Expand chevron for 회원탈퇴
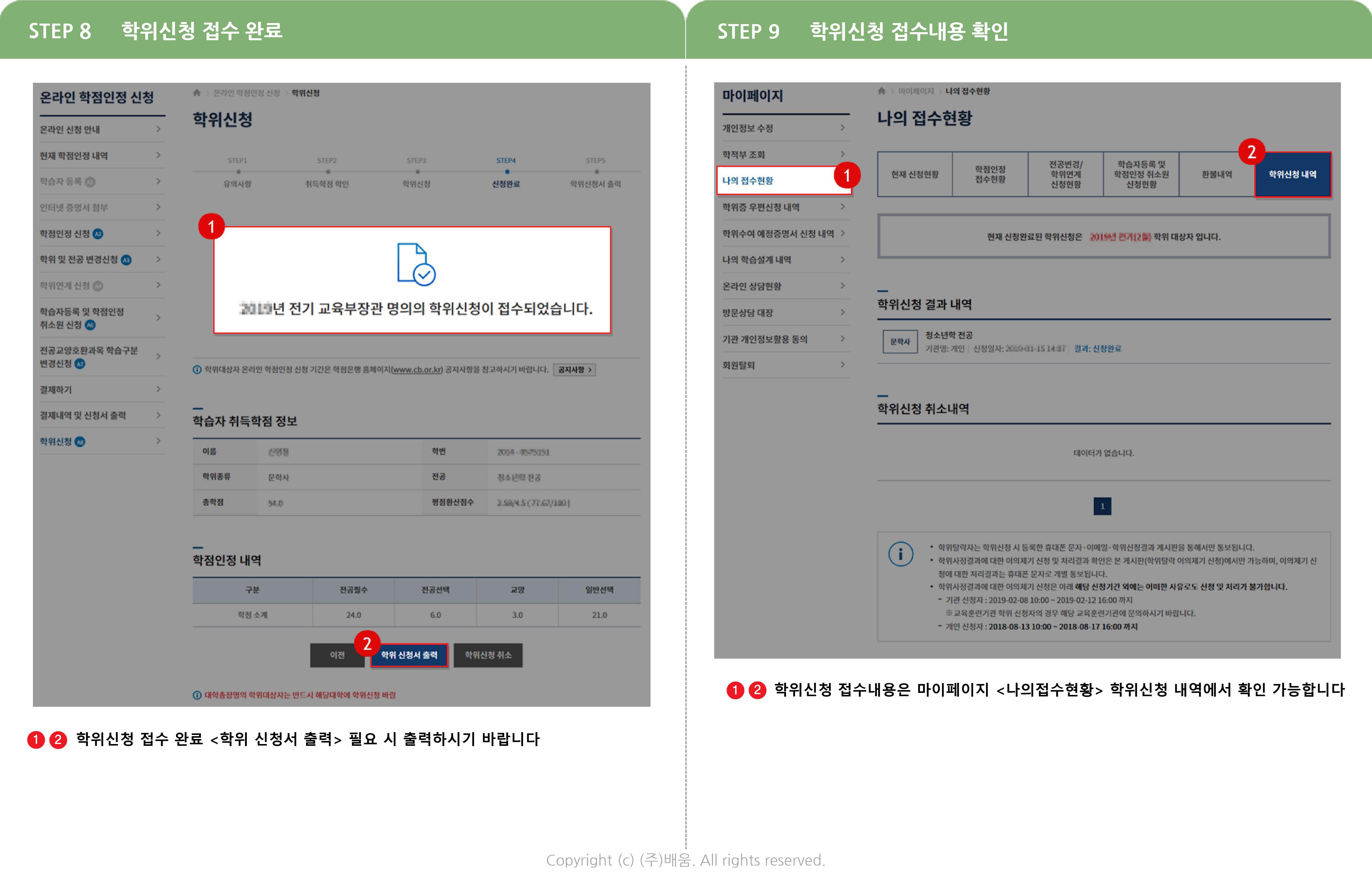Viewport: 1372px width, 878px height. pyautogui.click(x=843, y=365)
